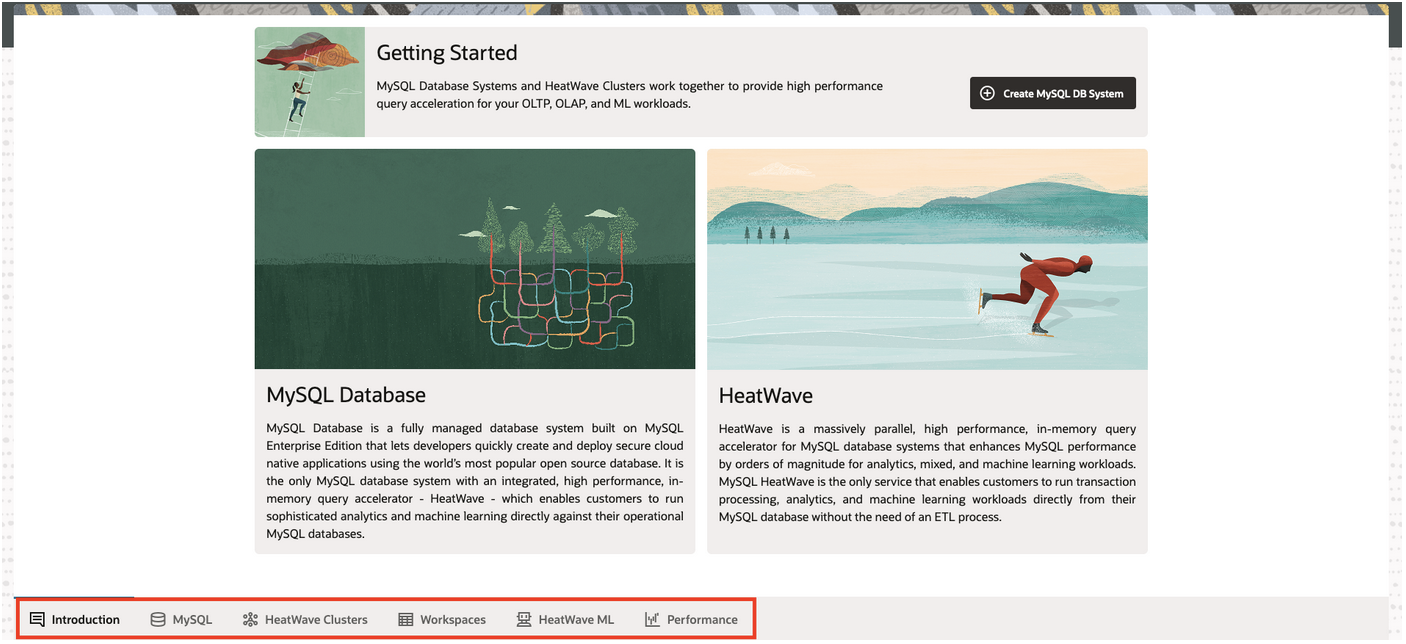Open the MySQL tab
1406x644 pixels.
click(x=181, y=619)
